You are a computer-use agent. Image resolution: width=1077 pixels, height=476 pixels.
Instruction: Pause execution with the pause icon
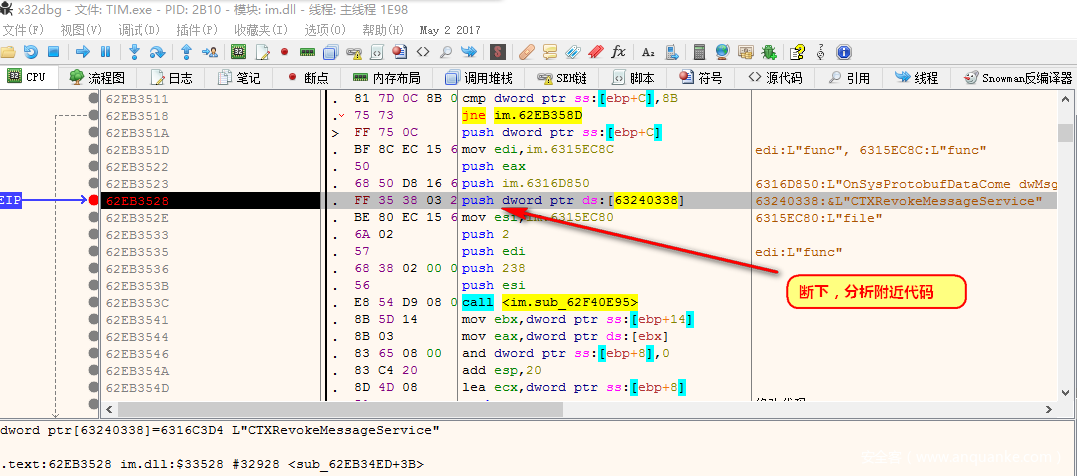[x=105, y=52]
